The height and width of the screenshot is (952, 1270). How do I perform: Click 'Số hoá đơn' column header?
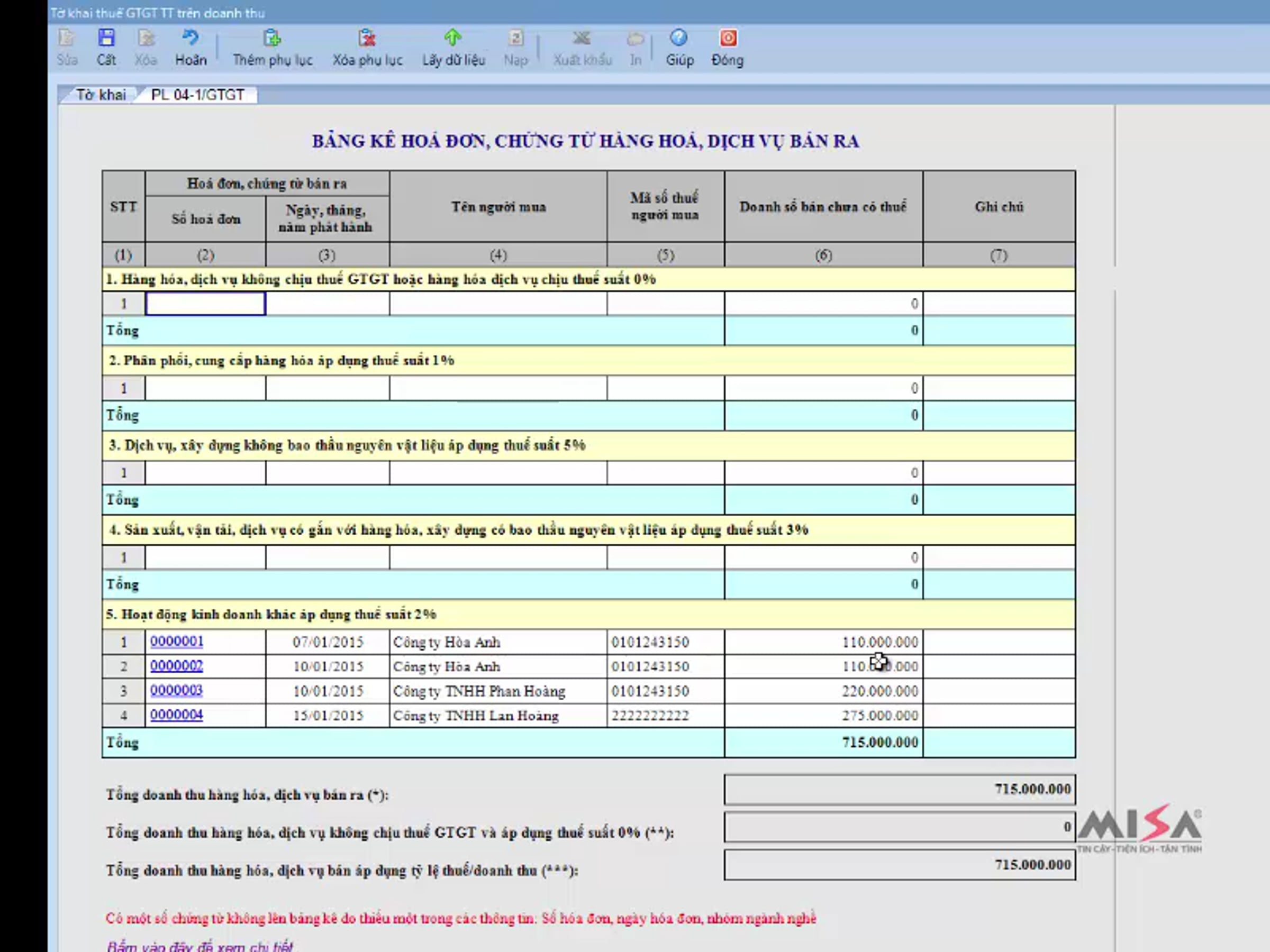205,218
